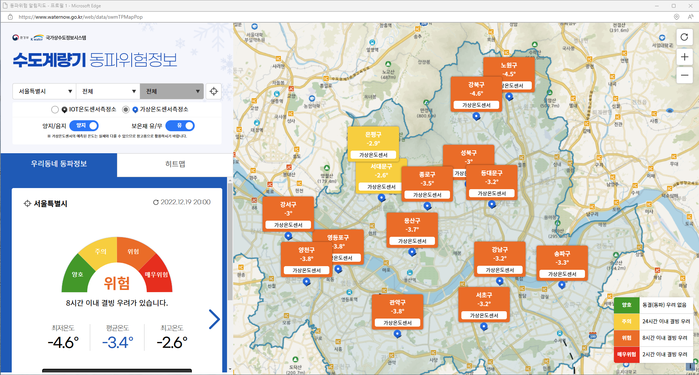Screen dimensions: 699x375
Task: Click the blue next arrow on the 서울특별시 card
Action: point(214,319)
